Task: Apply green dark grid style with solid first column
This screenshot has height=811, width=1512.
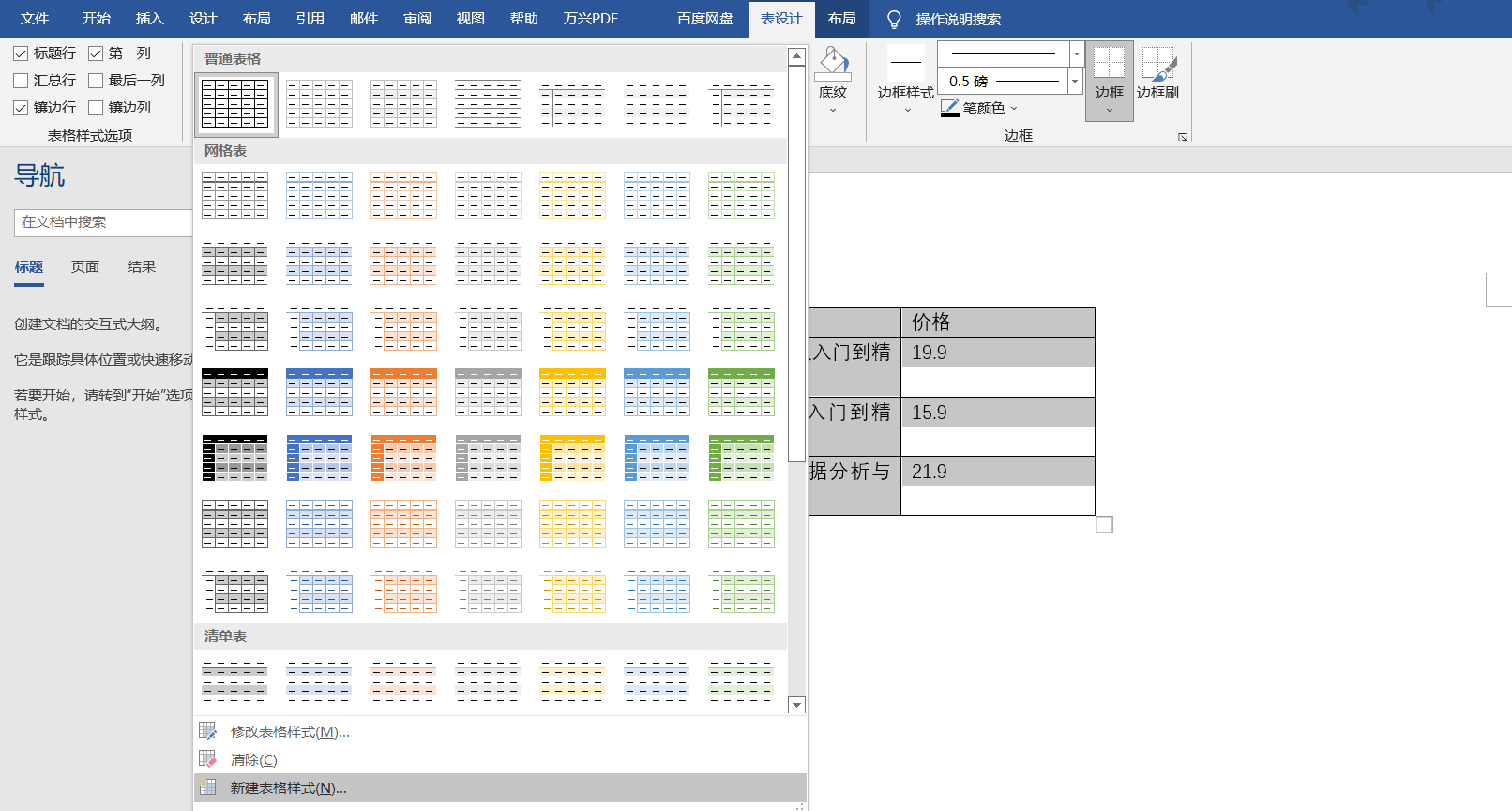Action: [x=742, y=458]
